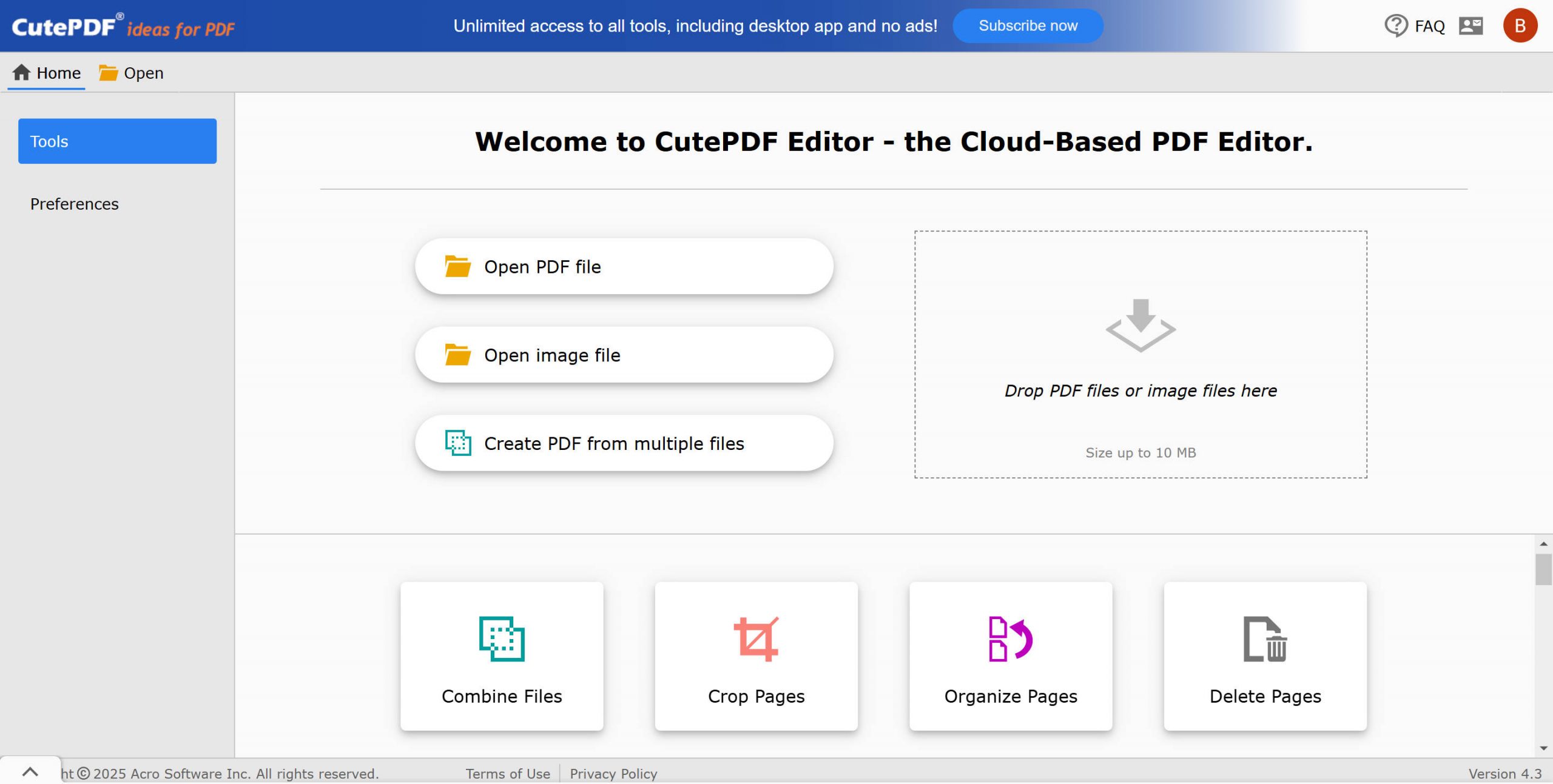Click the user avatar B

pyautogui.click(x=1520, y=25)
